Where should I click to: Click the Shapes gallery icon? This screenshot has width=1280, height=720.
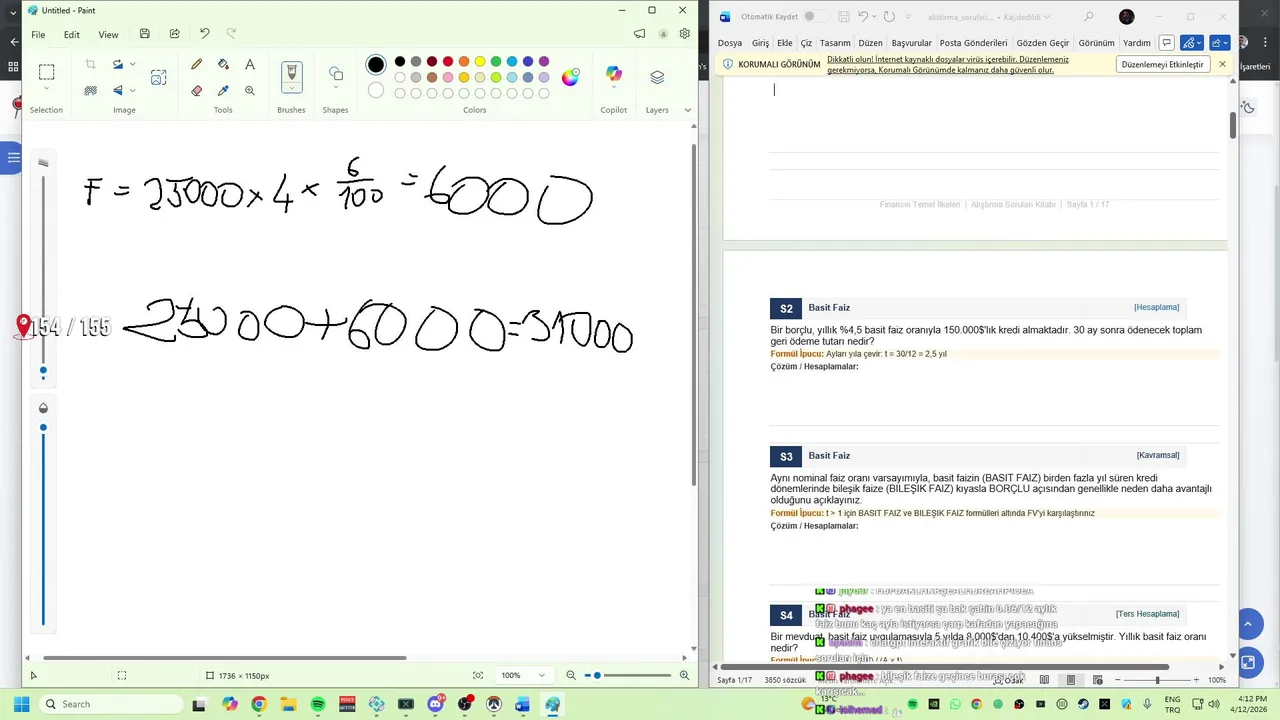tap(335, 74)
